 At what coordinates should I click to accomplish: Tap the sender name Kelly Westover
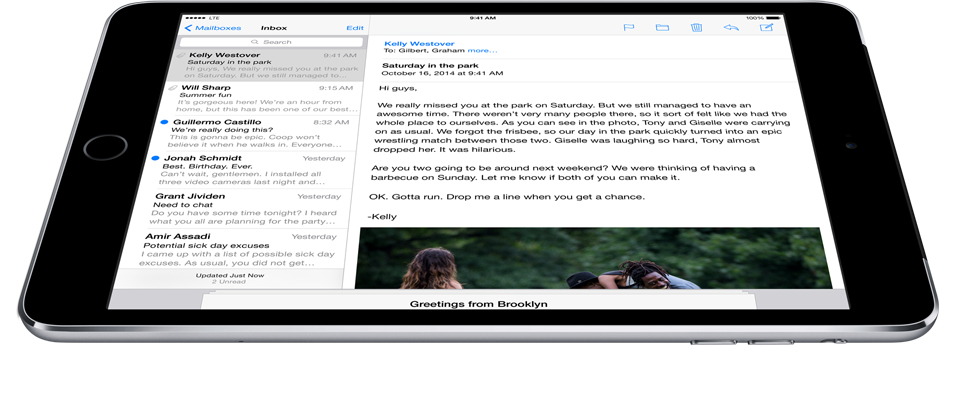click(x=419, y=43)
